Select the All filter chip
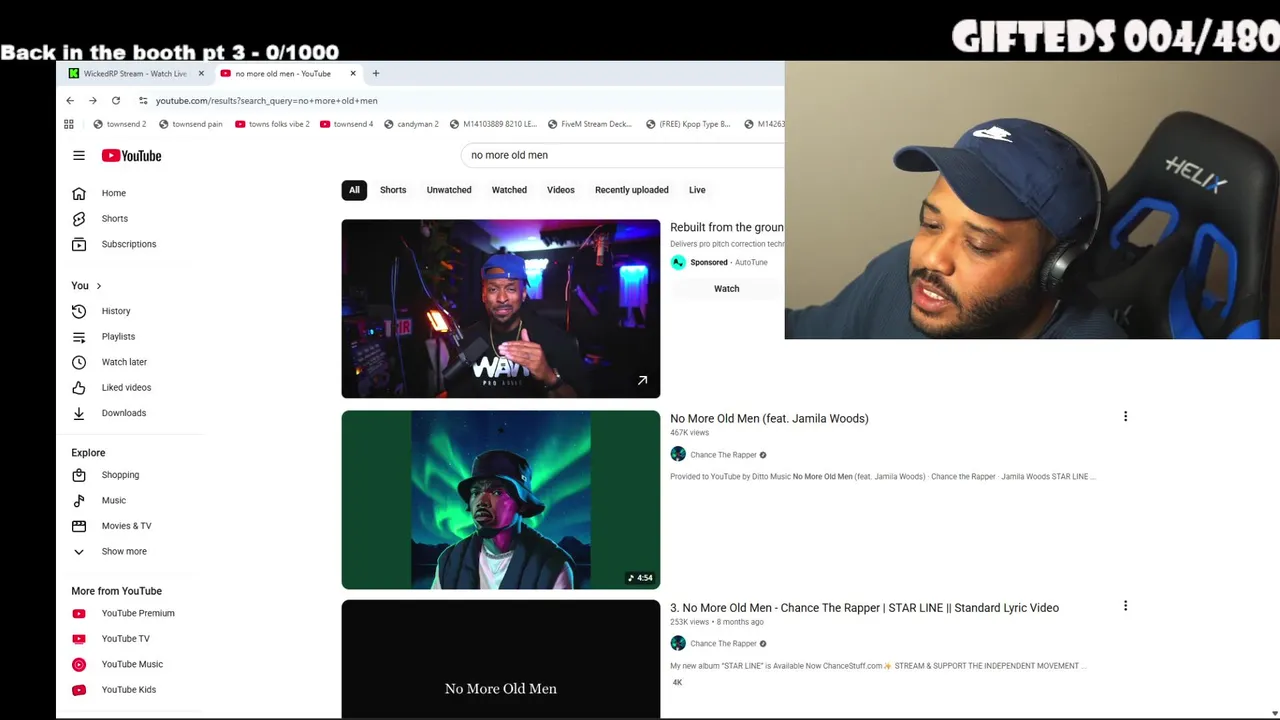 [x=354, y=190]
